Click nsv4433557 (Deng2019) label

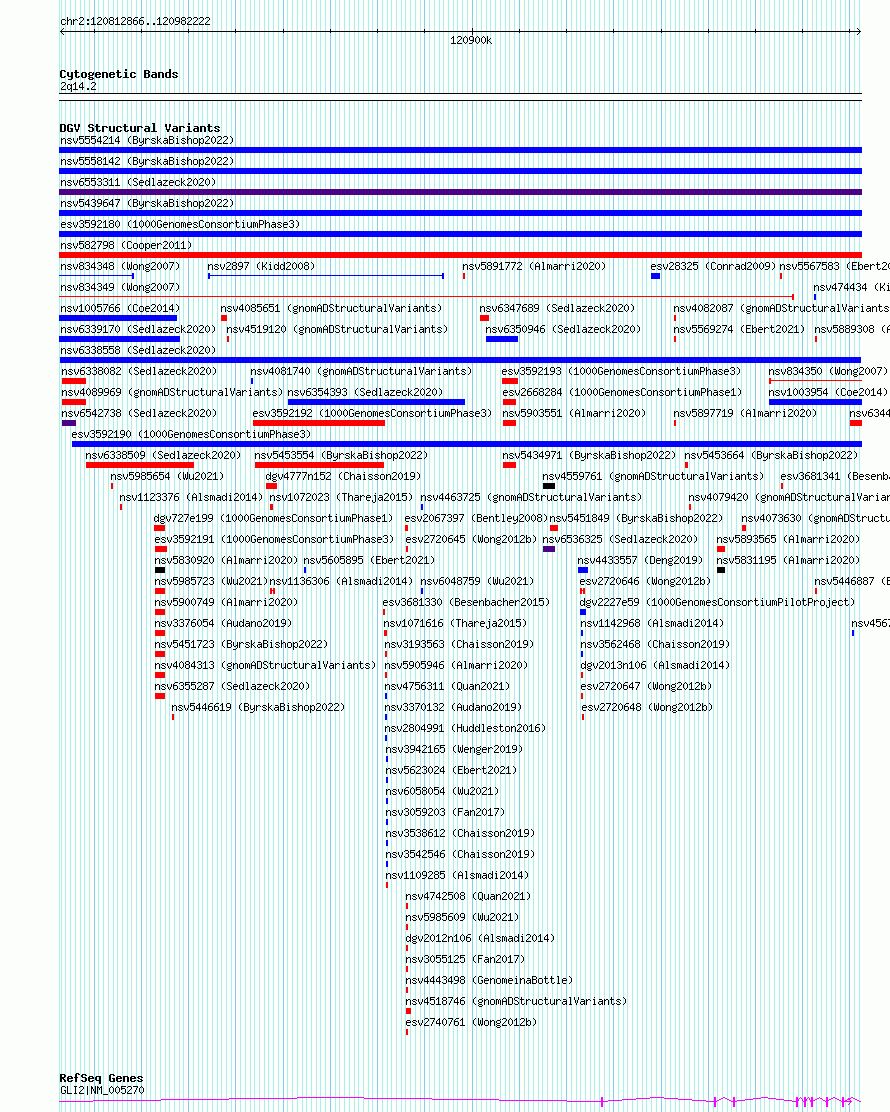click(640, 560)
